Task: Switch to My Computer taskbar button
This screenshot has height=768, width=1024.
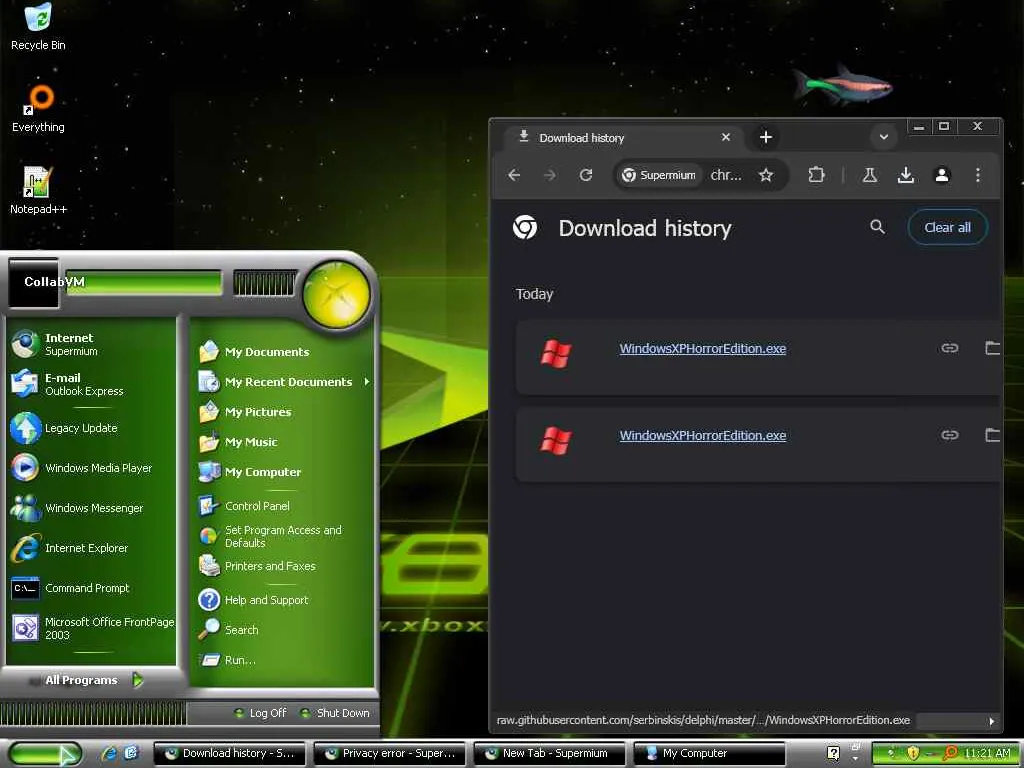Action: point(709,753)
